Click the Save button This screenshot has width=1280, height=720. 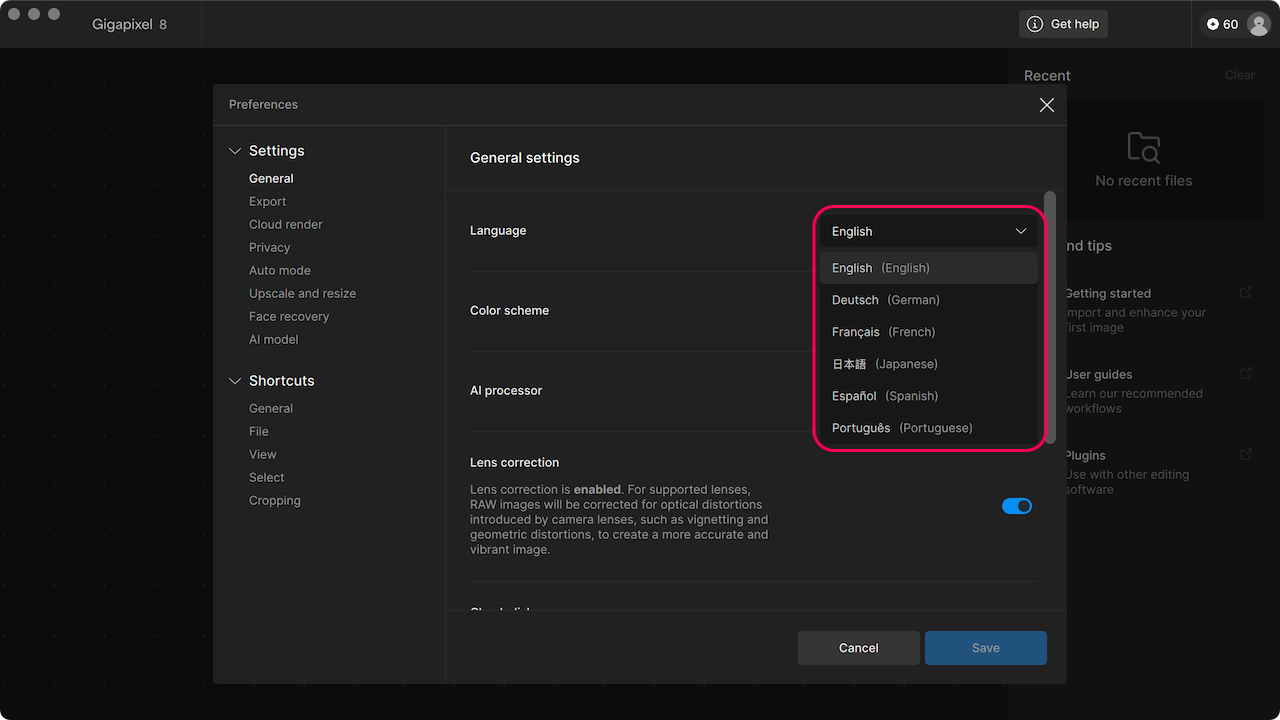(x=986, y=648)
